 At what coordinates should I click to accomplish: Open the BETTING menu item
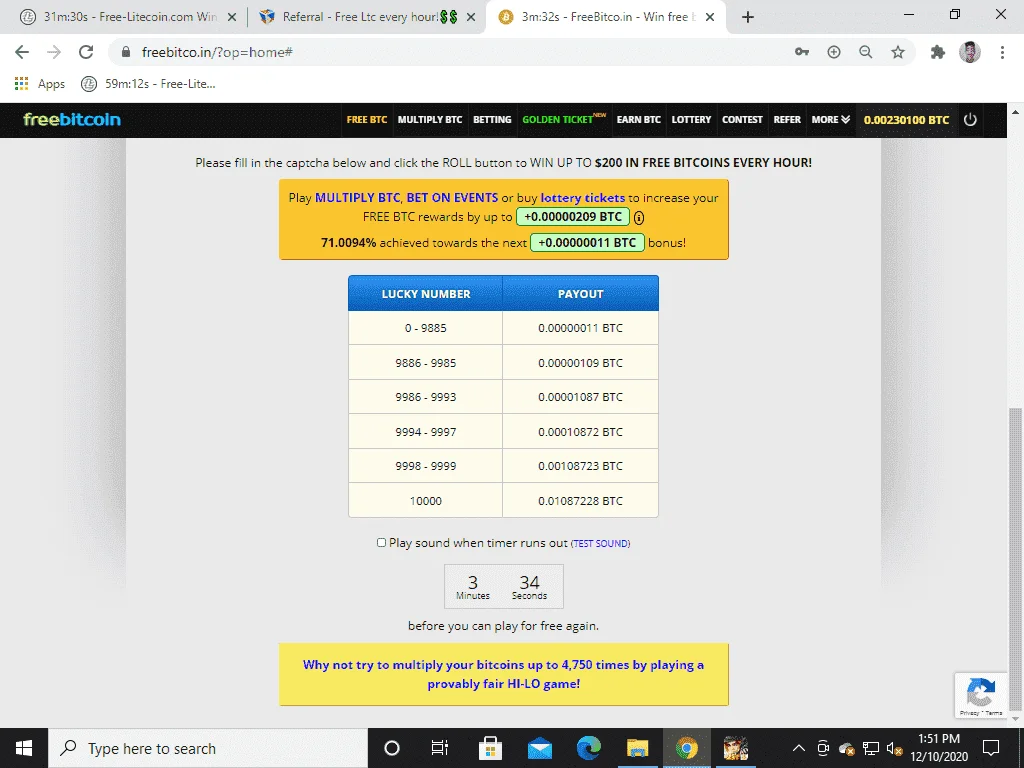click(492, 120)
